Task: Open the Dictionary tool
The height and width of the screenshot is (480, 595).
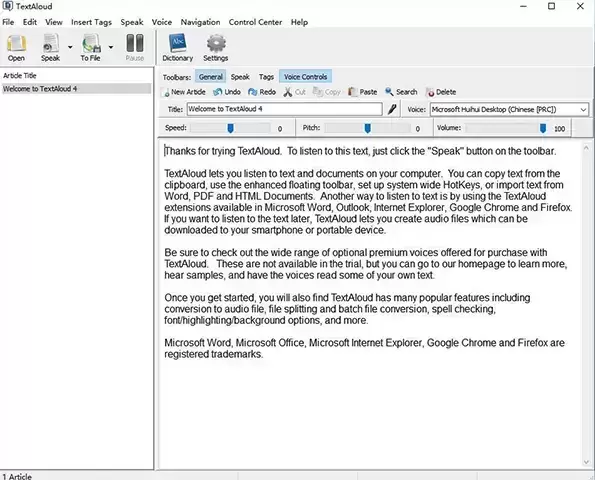Action: pyautogui.click(x=178, y=48)
